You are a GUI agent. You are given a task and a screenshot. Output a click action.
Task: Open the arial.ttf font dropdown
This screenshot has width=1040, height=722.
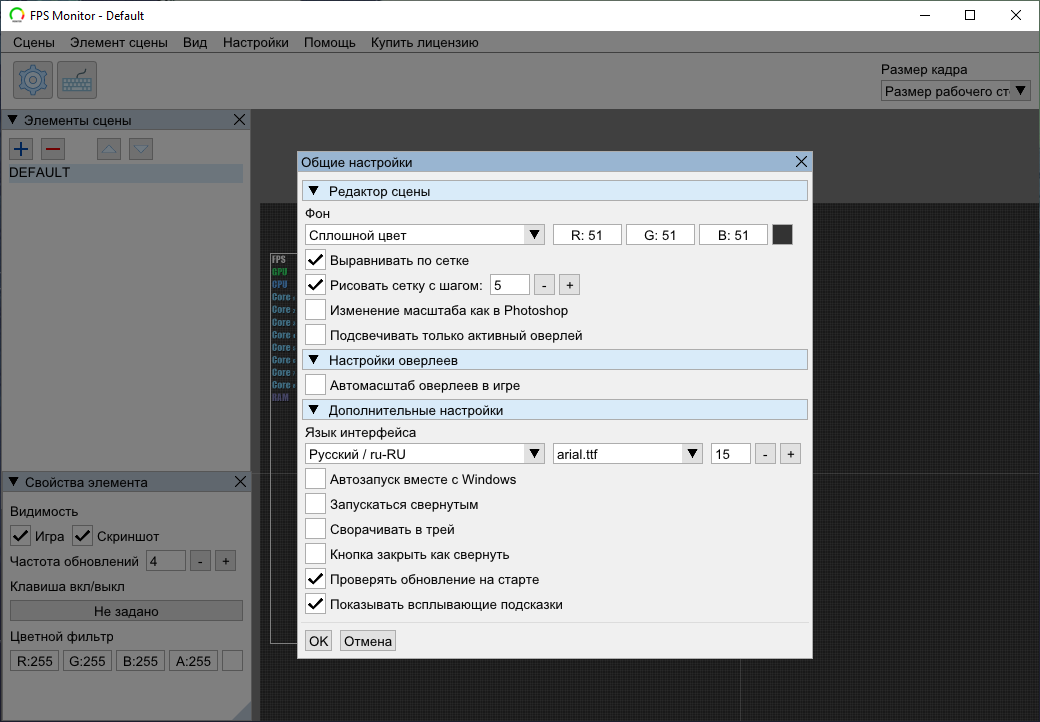tap(627, 454)
